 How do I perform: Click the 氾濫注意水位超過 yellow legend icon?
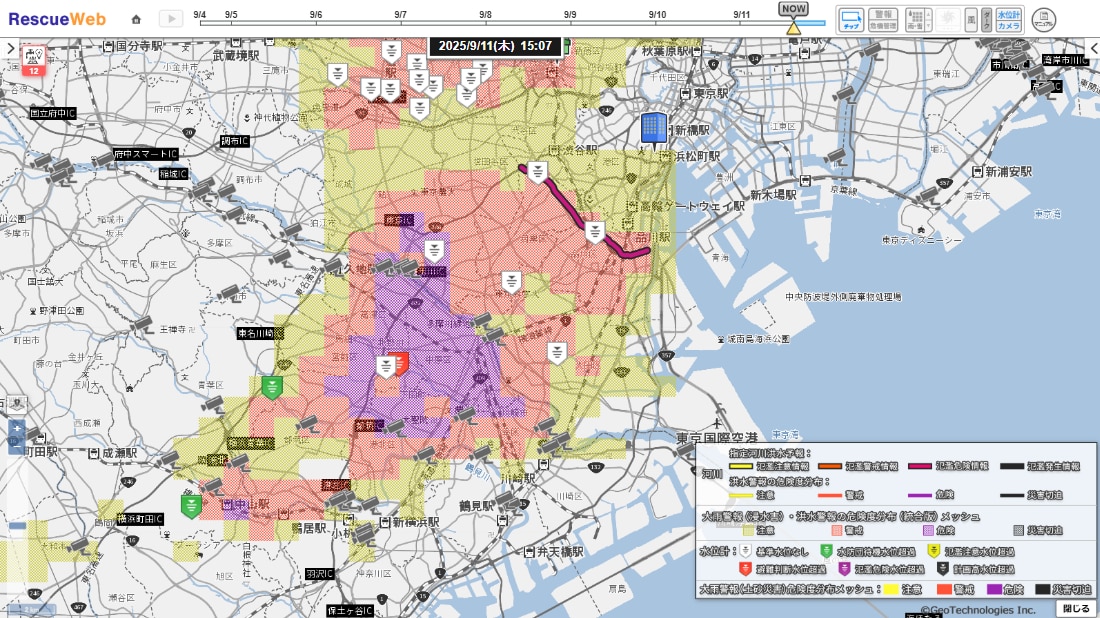pyautogui.click(x=934, y=551)
